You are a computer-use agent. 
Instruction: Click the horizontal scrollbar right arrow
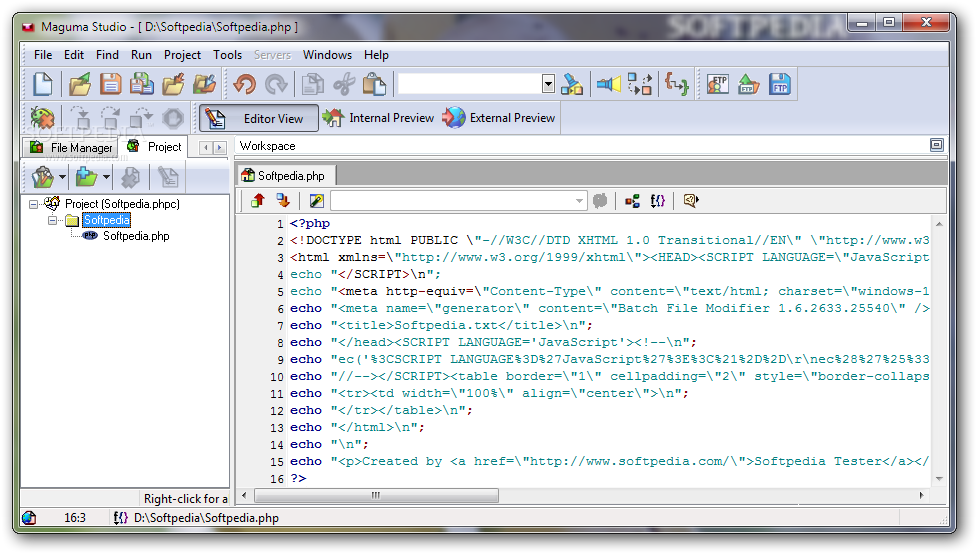coord(922,495)
